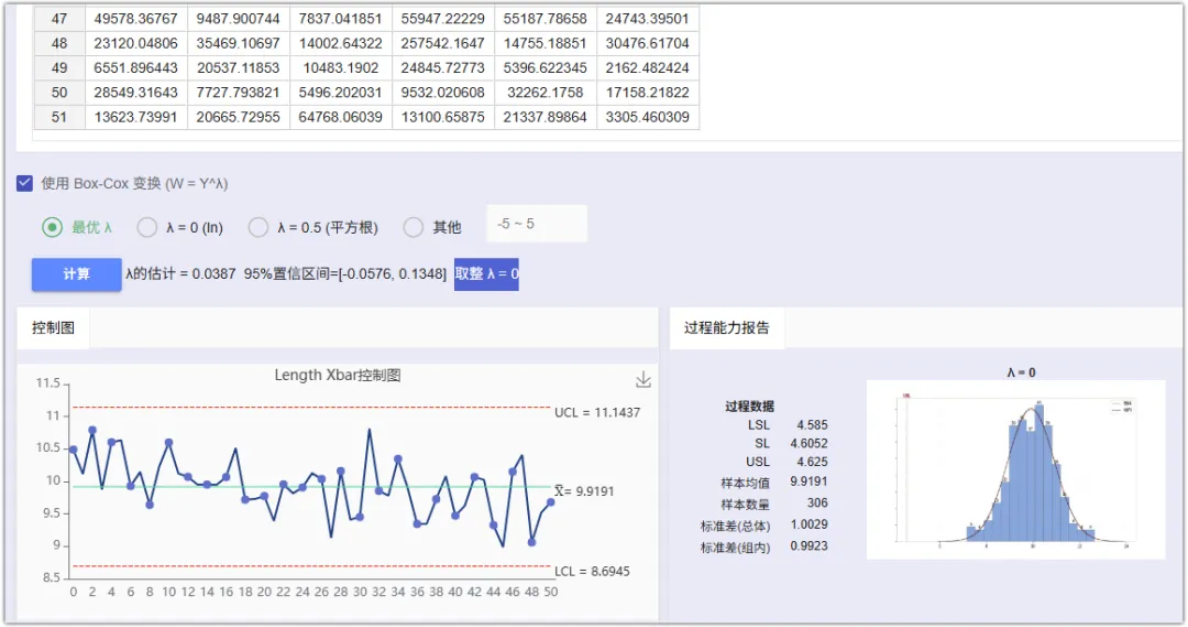Open the 控制图 tab
This screenshot has height=627, width=1188.
click(53, 328)
